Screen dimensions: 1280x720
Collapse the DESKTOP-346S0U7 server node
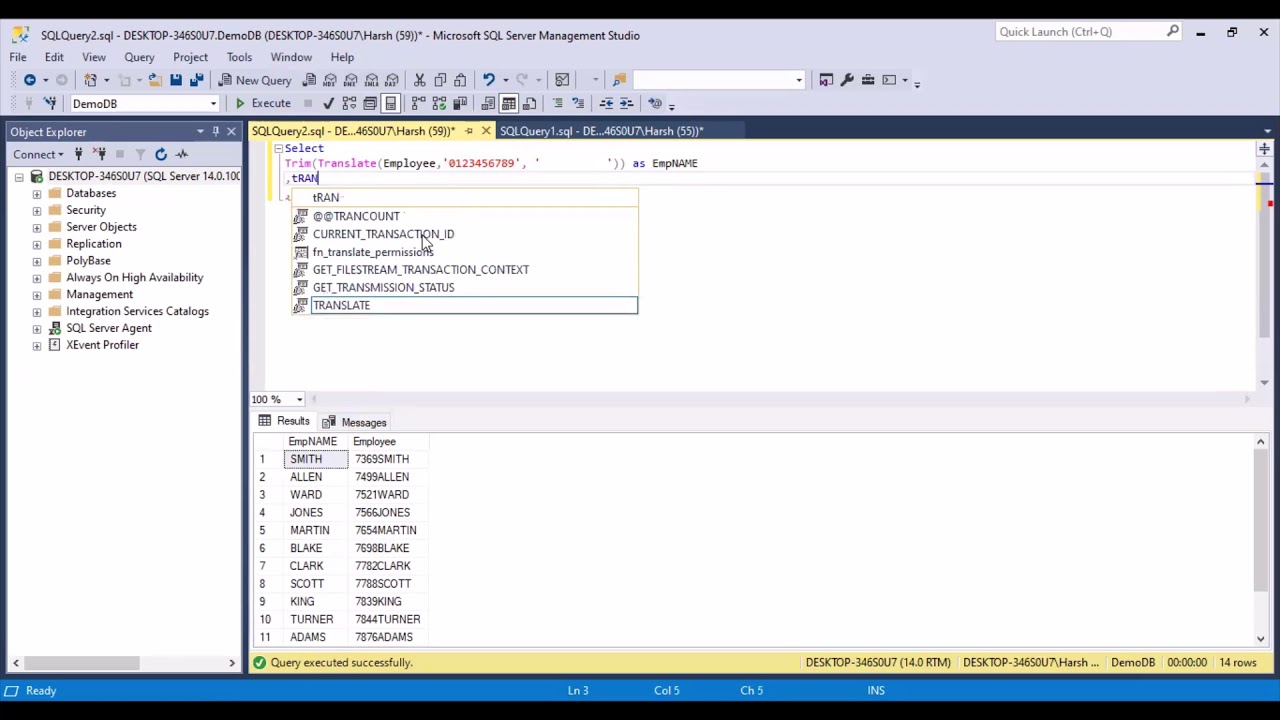[19, 177]
